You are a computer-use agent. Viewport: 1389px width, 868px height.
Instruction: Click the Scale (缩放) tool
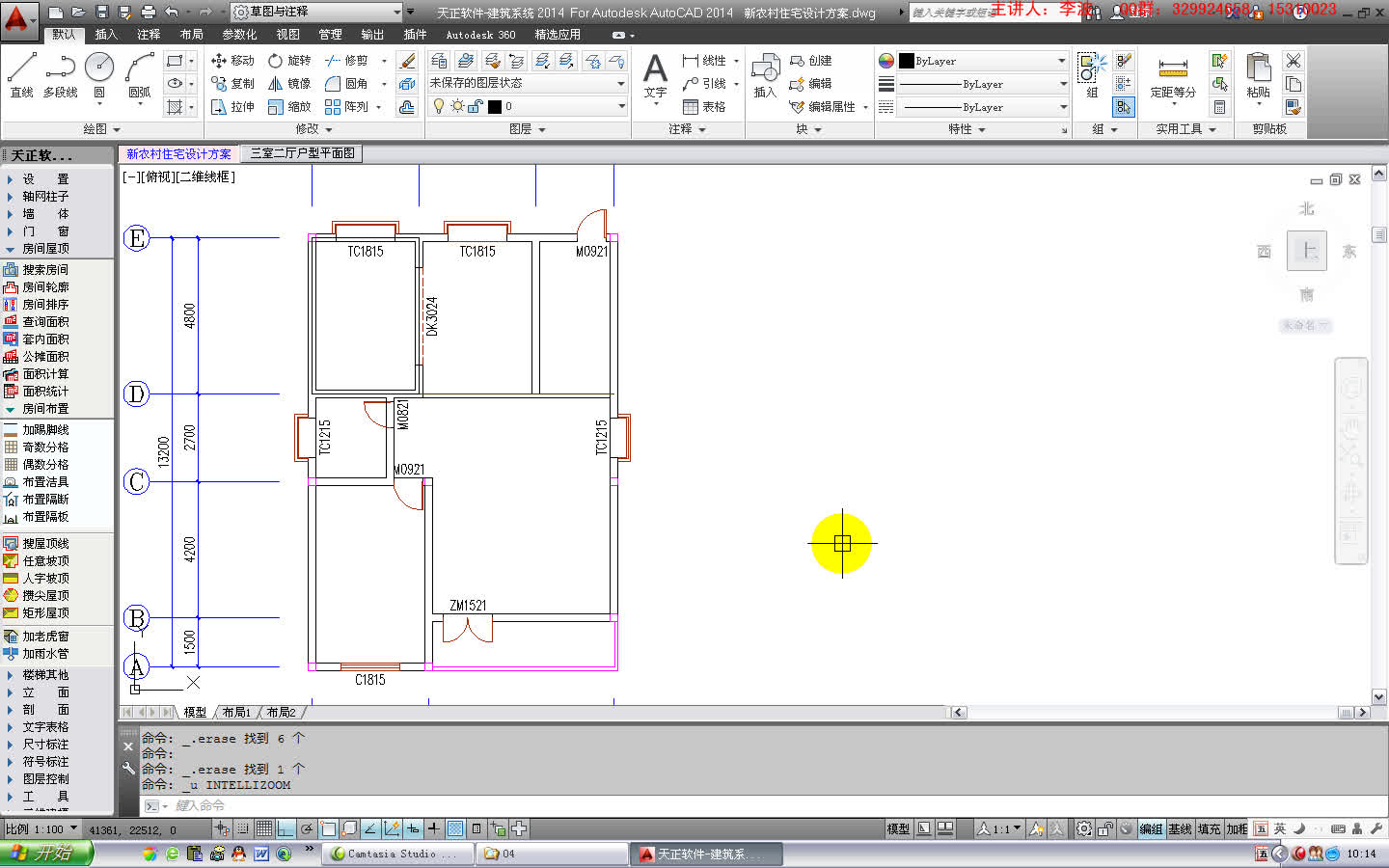pos(289,106)
